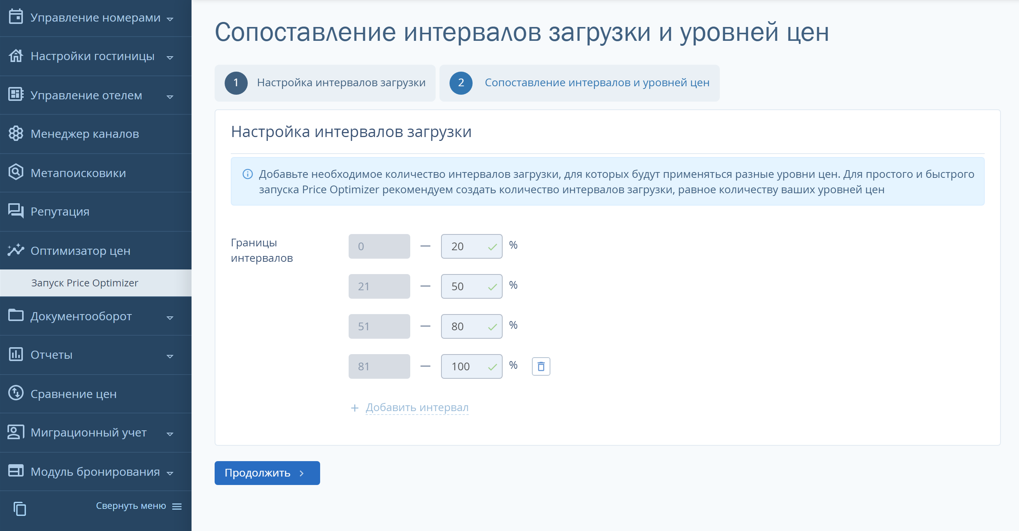This screenshot has width=1019, height=531.
Task: Click the chart line icon for Оптимизатор цен
Action: (16, 250)
